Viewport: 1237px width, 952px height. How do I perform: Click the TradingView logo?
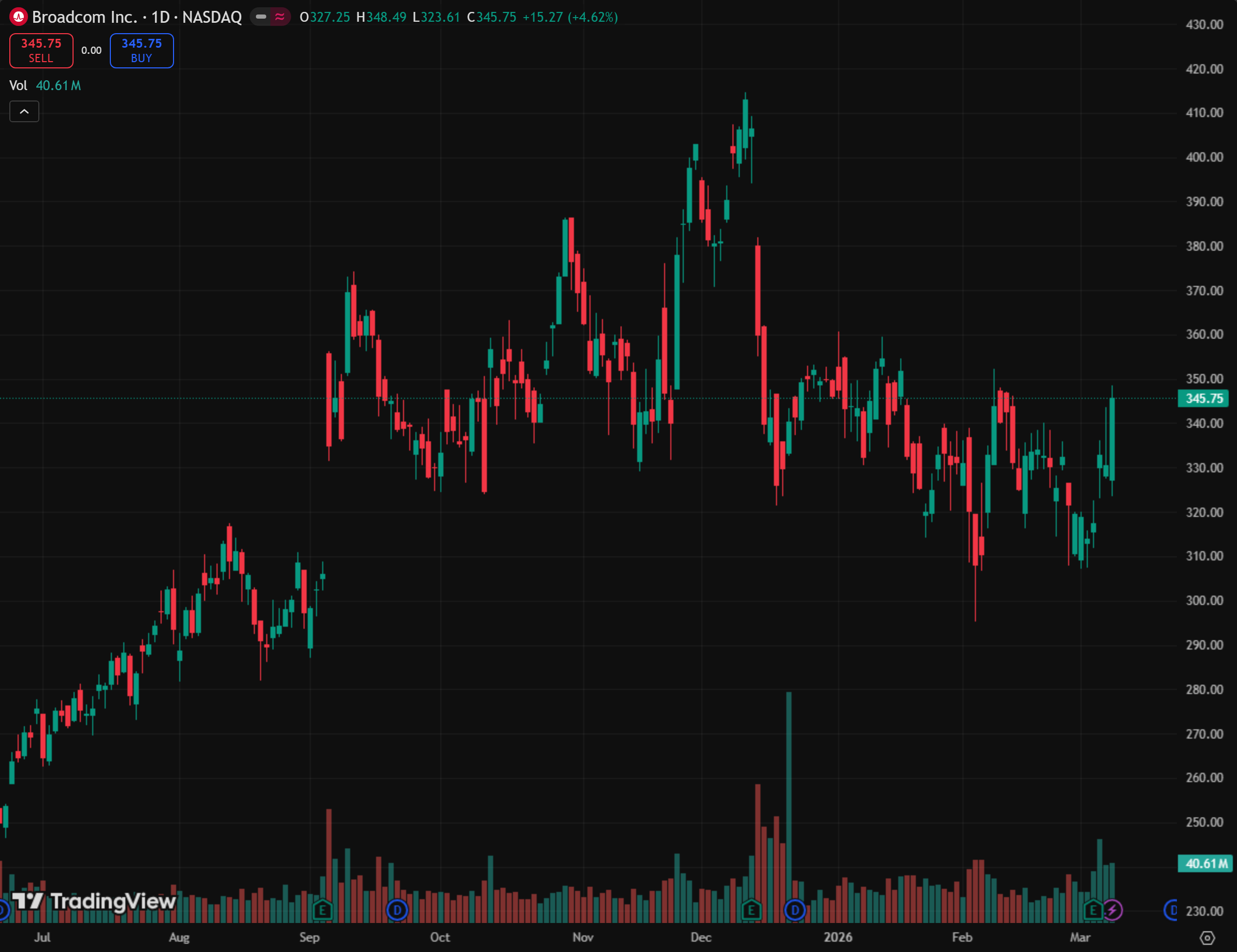pyautogui.click(x=94, y=901)
